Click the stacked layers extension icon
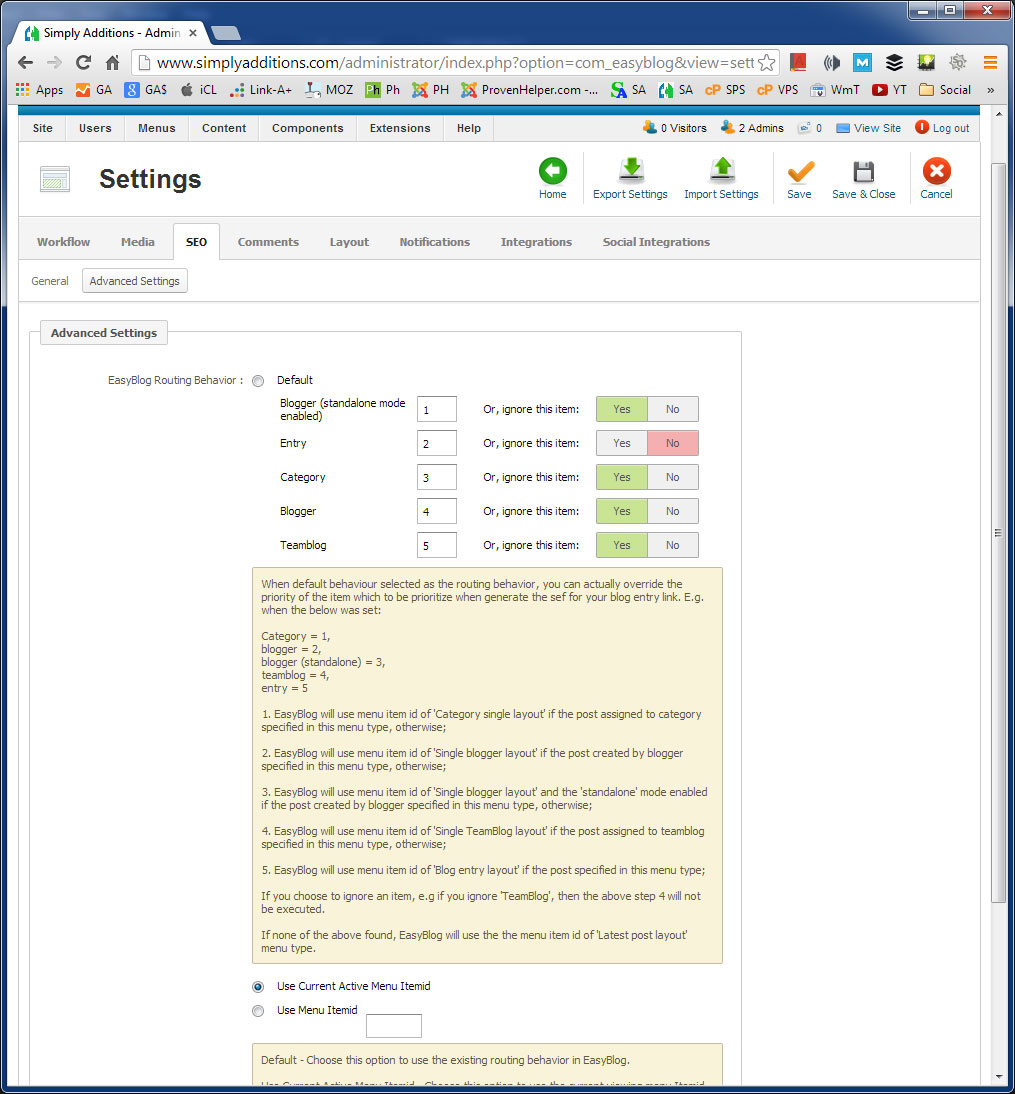Viewport: 1015px width, 1094px height. 894,63
